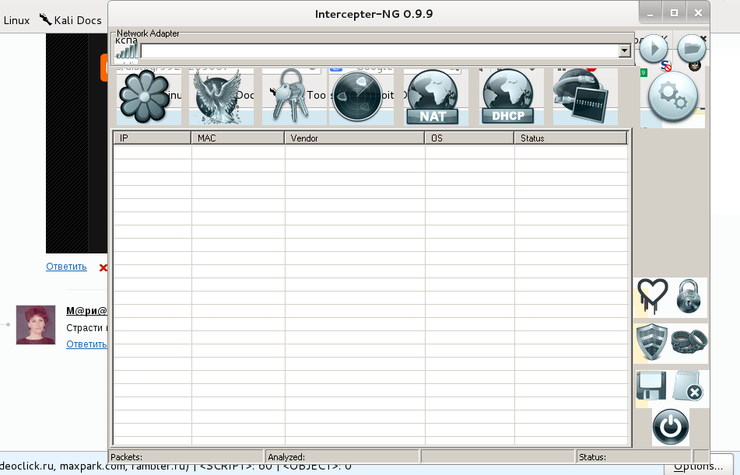
Task: Toggle the power button
Action: (x=670, y=428)
